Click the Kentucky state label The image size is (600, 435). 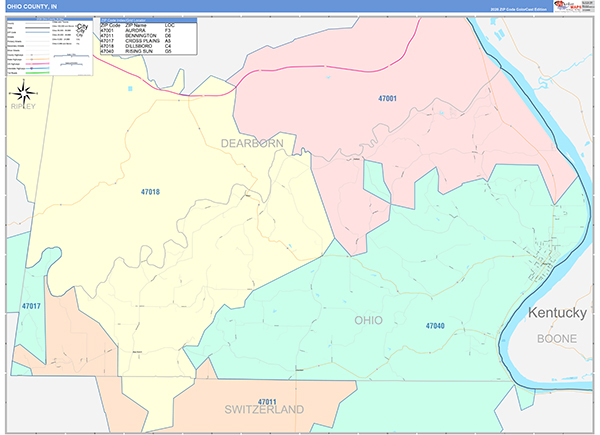click(557, 313)
